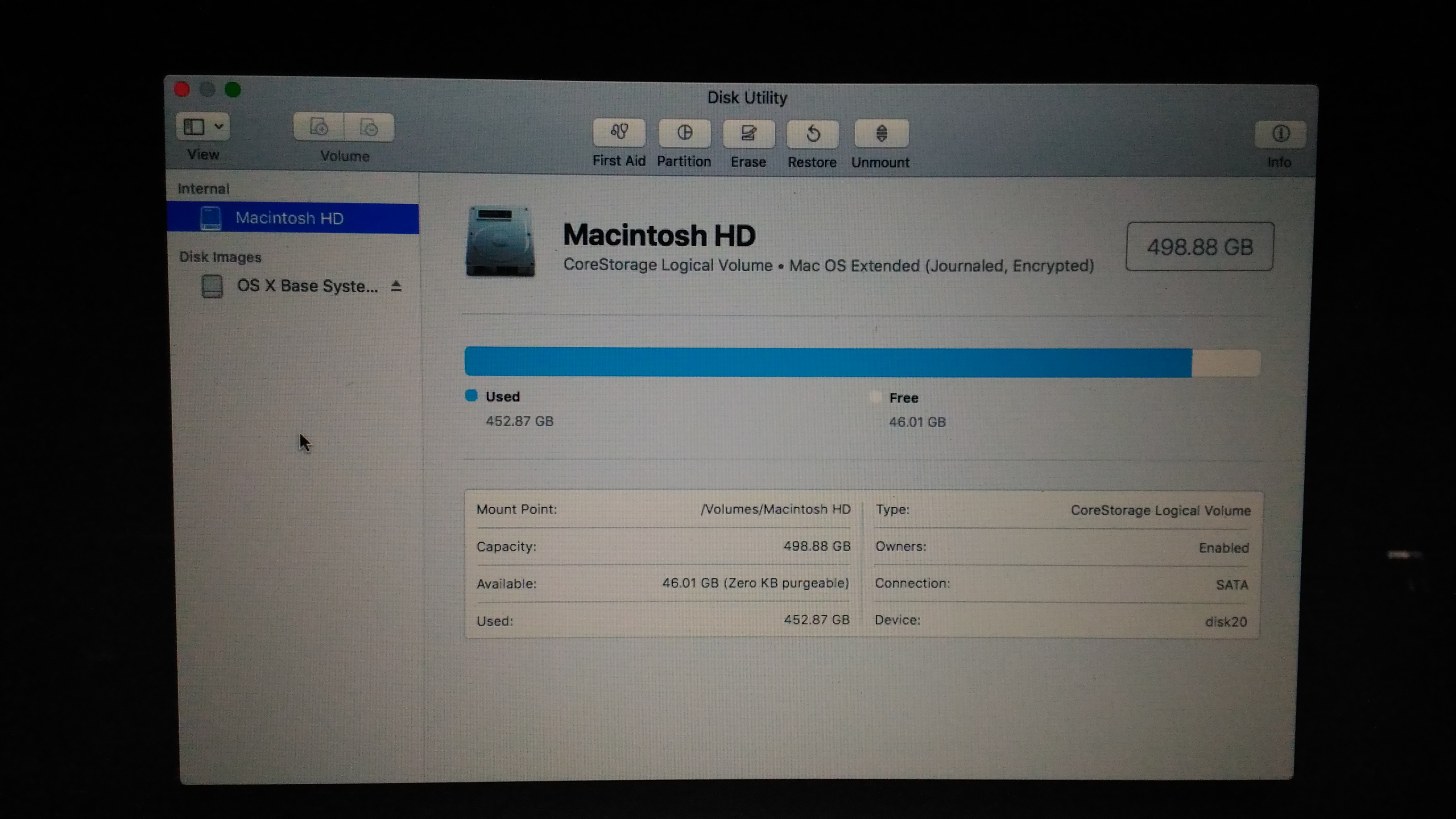Click the Macintosh HD title text
1456x819 pixels.
659,235
